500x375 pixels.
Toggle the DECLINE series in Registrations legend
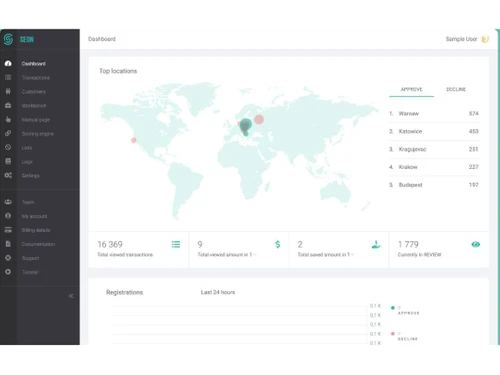click(404, 336)
